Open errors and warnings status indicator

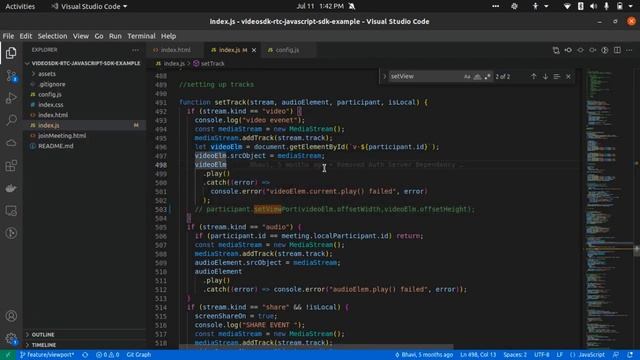pos(107,355)
